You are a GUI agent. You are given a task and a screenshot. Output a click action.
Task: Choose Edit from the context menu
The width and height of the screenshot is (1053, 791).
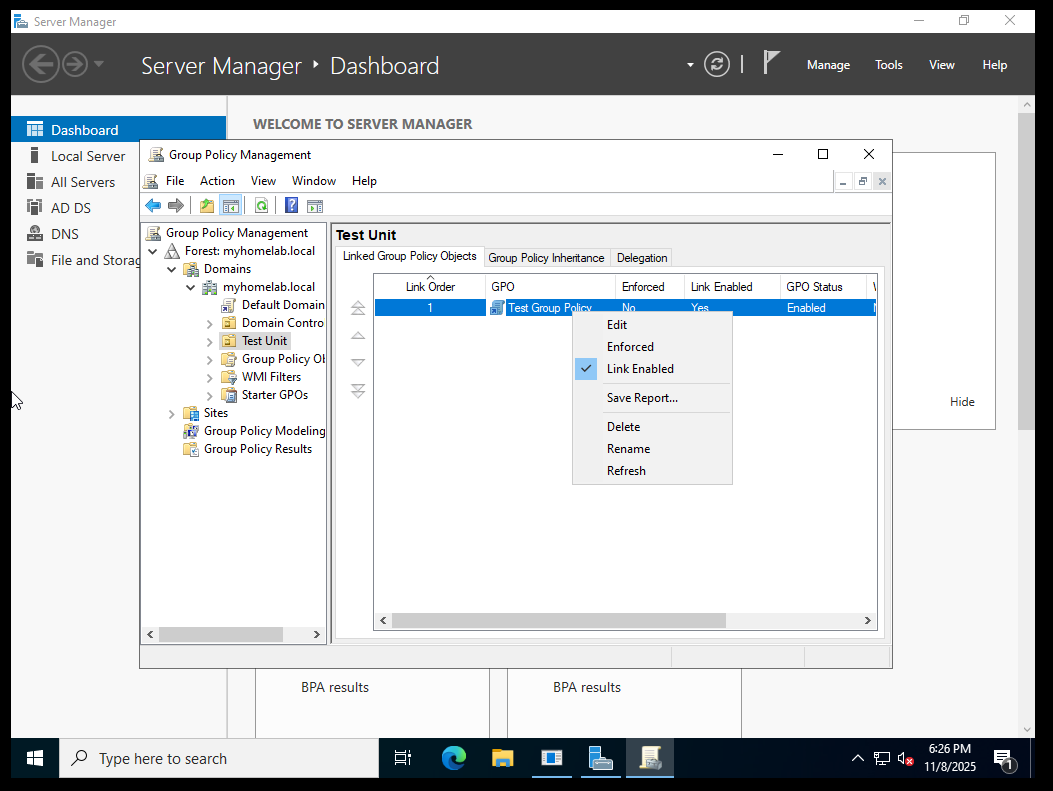coord(617,325)
